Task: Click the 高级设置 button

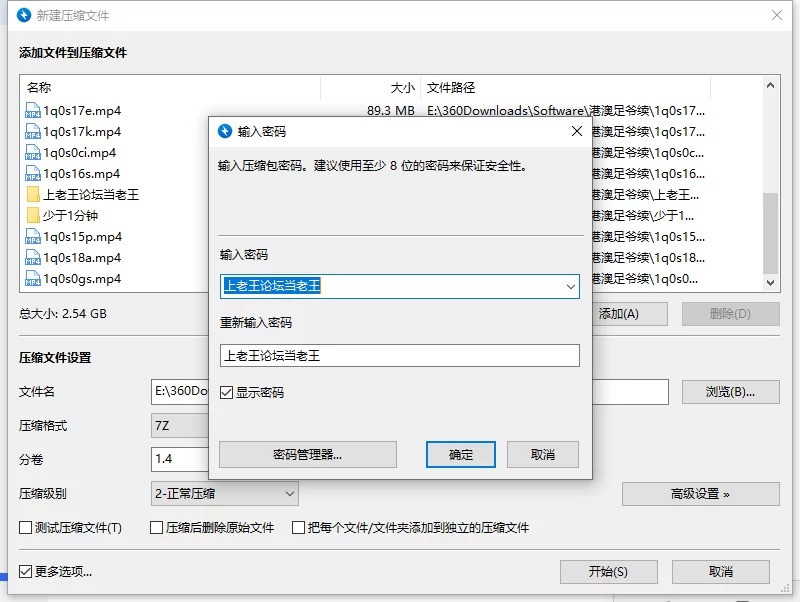Action: (700, 494)
